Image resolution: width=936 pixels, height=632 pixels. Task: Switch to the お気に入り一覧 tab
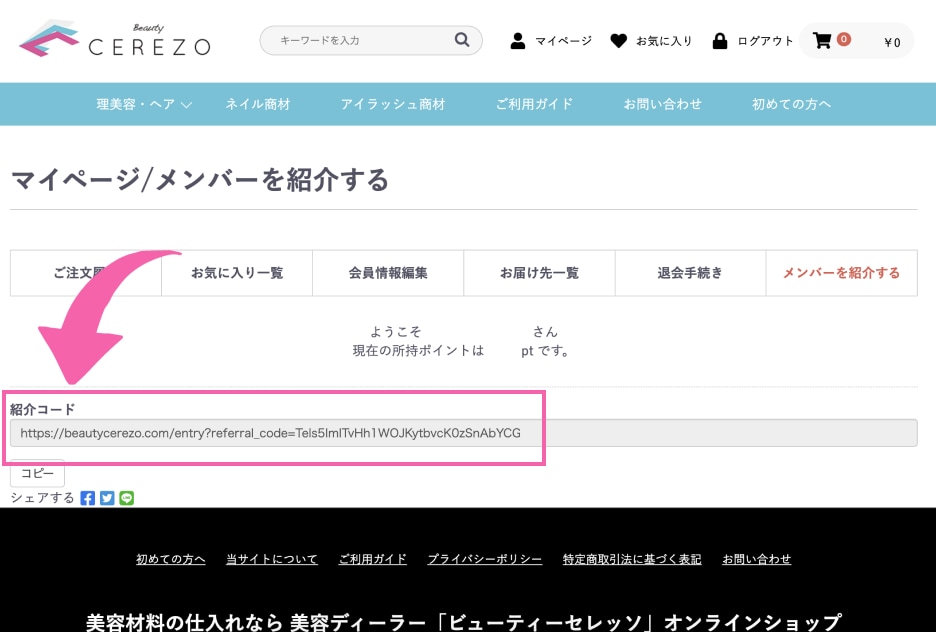pos(237,273)
